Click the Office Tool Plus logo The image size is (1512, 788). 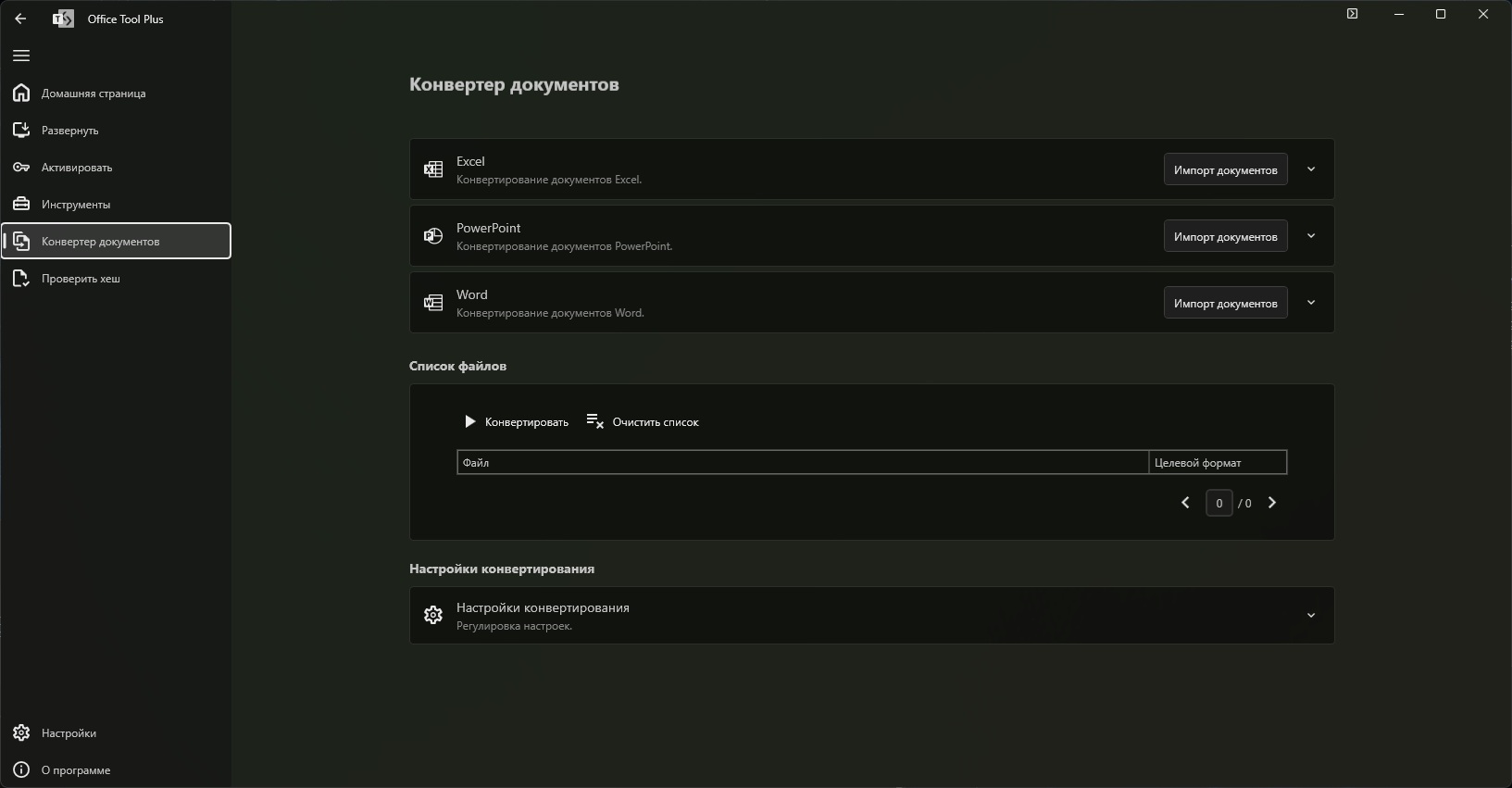click(x=63, y=19)
